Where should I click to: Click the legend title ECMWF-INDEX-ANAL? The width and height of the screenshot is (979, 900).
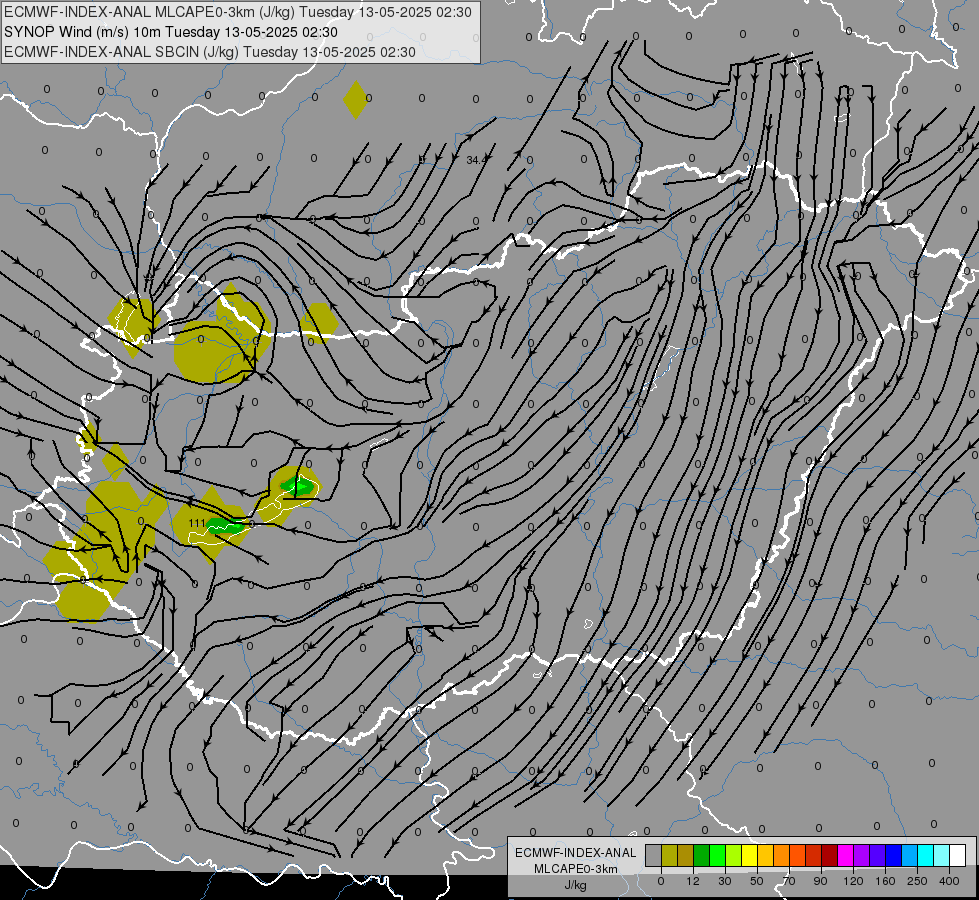pyautogui.click(x=576, y=853)
